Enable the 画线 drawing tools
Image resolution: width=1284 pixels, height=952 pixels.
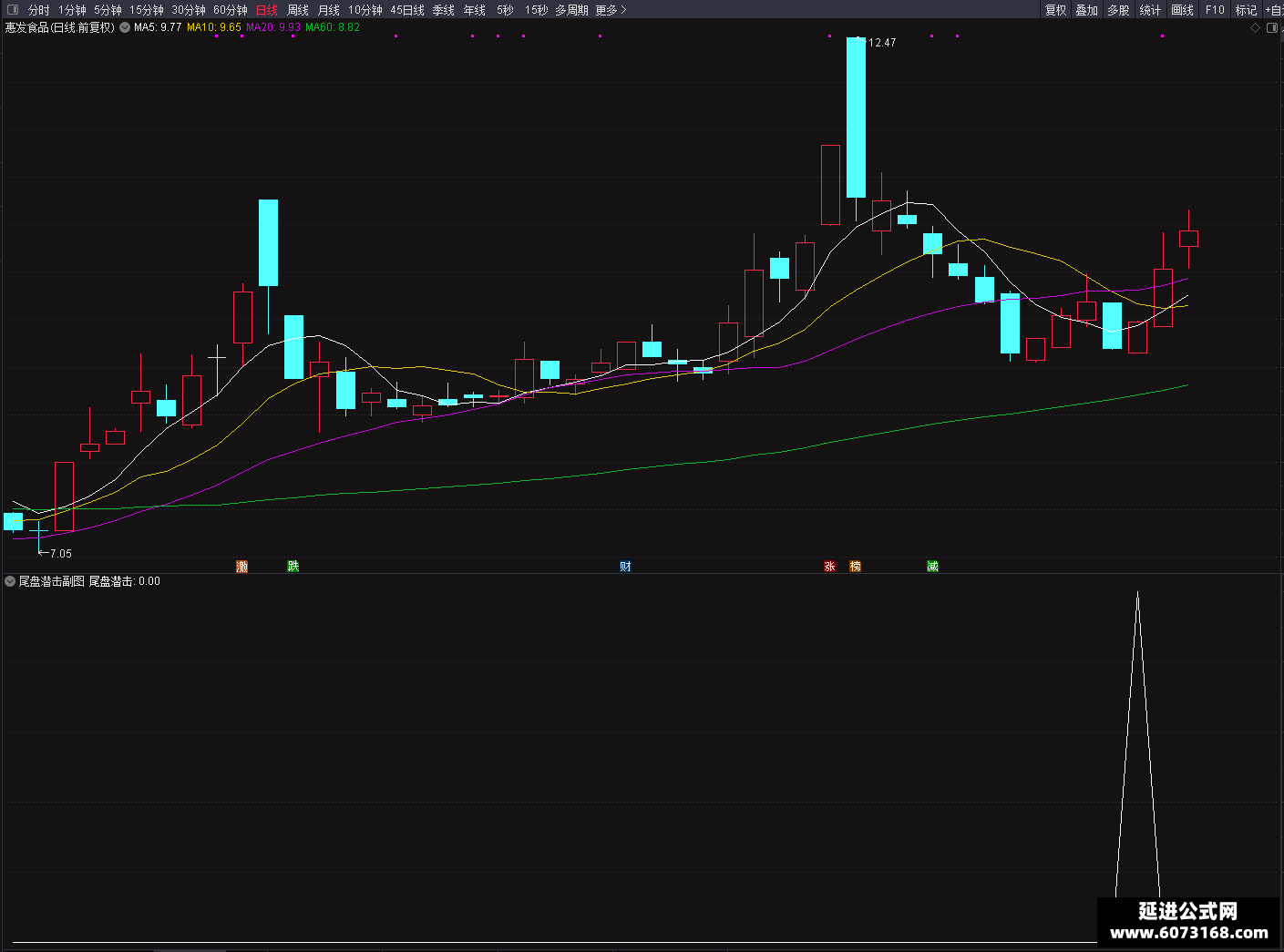pyautogui.click(x=1182, y=10)
